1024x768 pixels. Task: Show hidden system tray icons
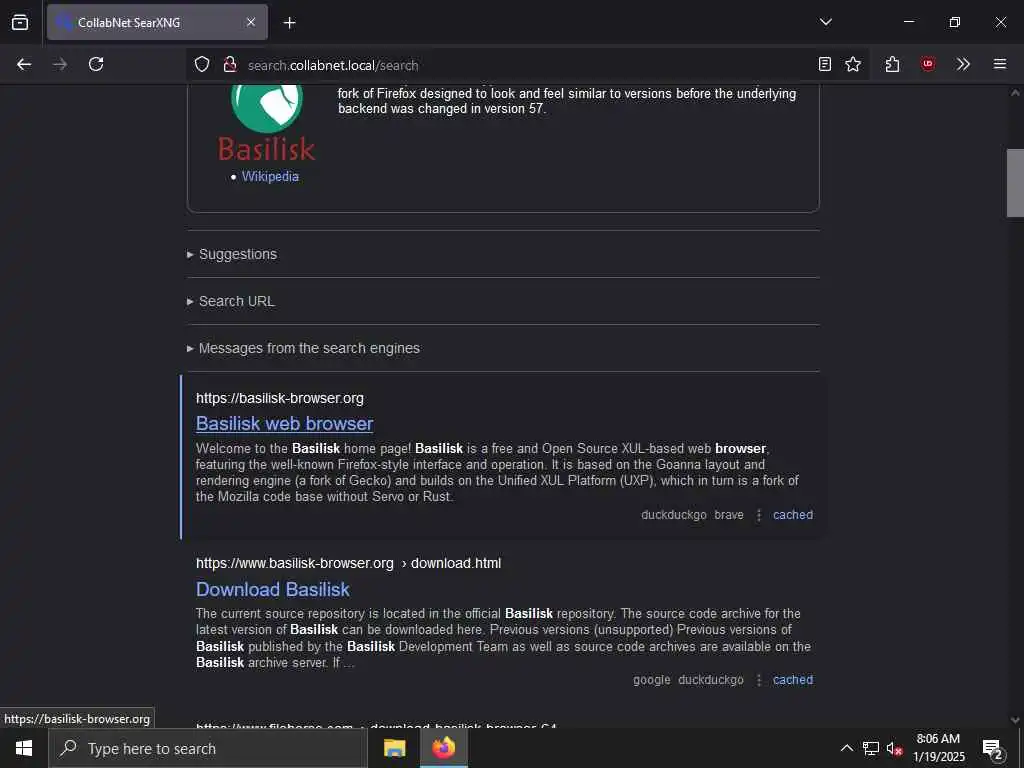point(846,748)
